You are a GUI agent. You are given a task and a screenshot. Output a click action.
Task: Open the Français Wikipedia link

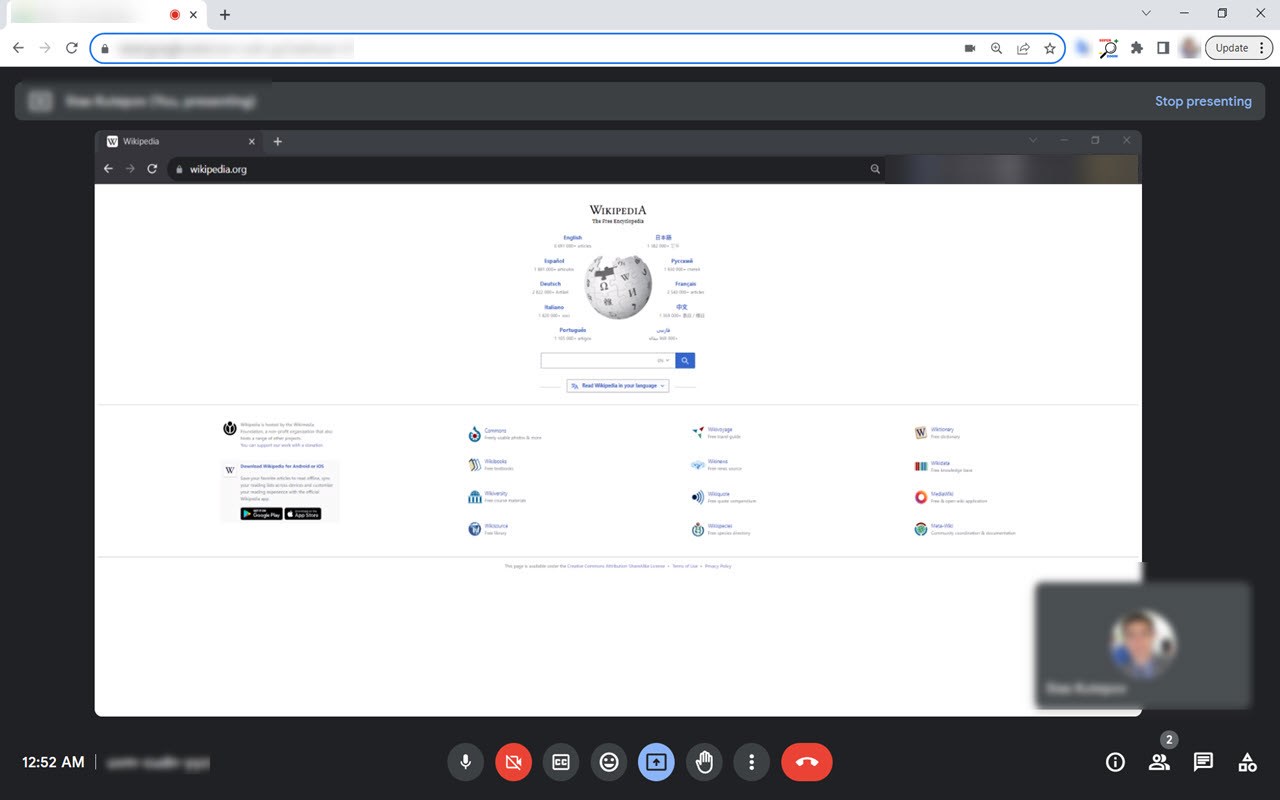(x=685, y=284)
